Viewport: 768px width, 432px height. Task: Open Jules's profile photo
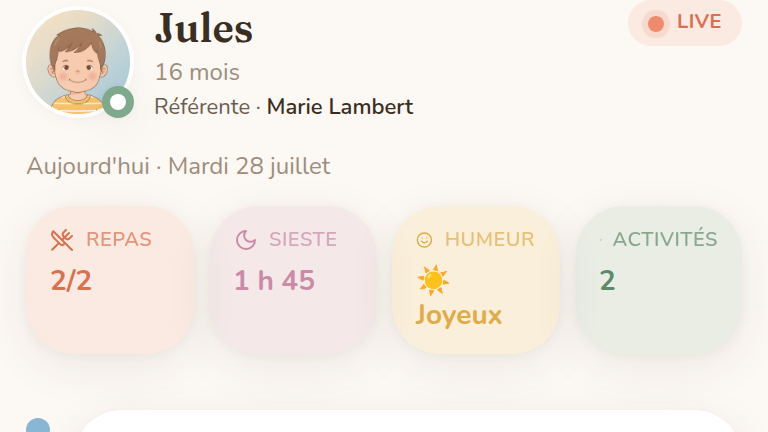(x=78, y=63)
